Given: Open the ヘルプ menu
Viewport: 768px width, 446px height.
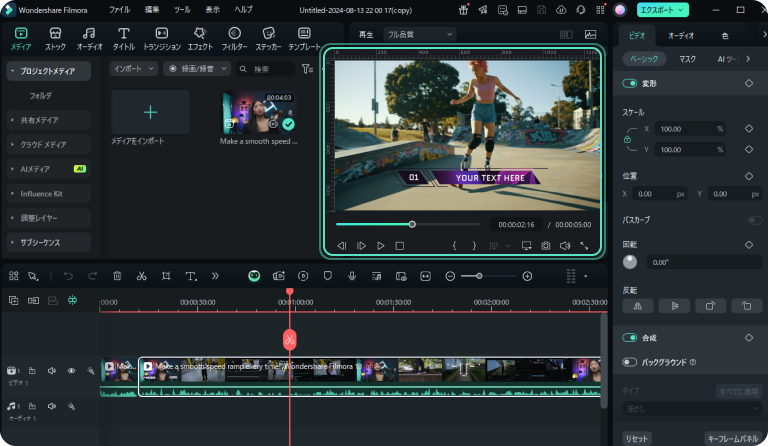Looking at the screenshot, I should point(243,10).
